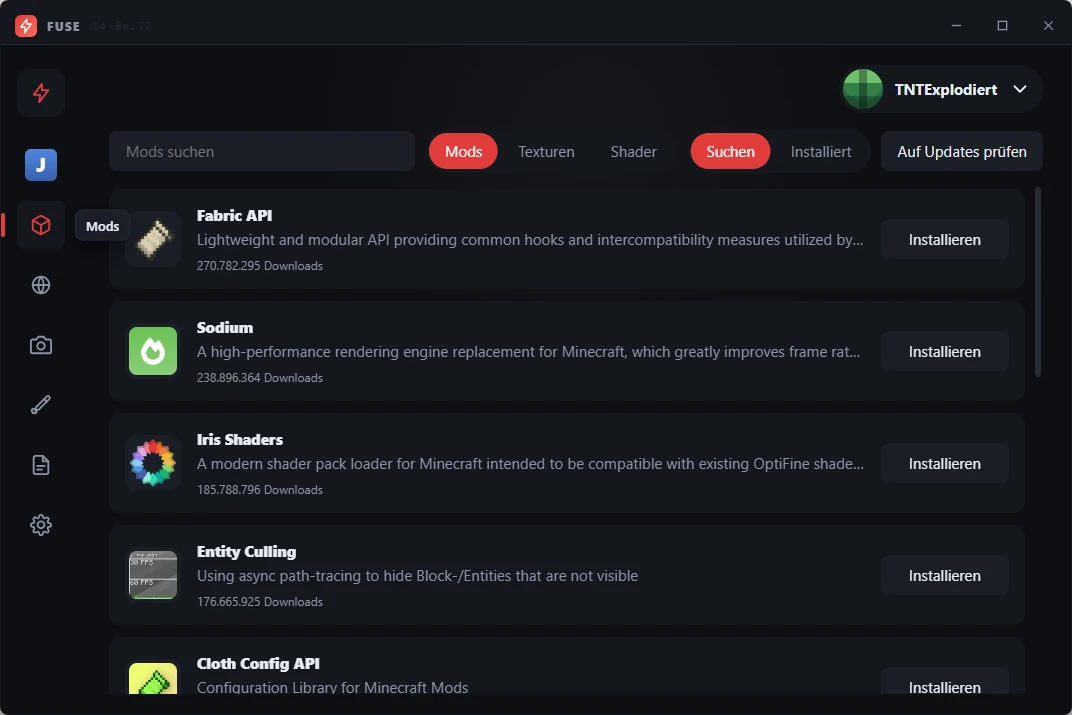Screen dimensions: 1072x715
Task: Install the Cloth Config API mod
Action: pos(945,682)
